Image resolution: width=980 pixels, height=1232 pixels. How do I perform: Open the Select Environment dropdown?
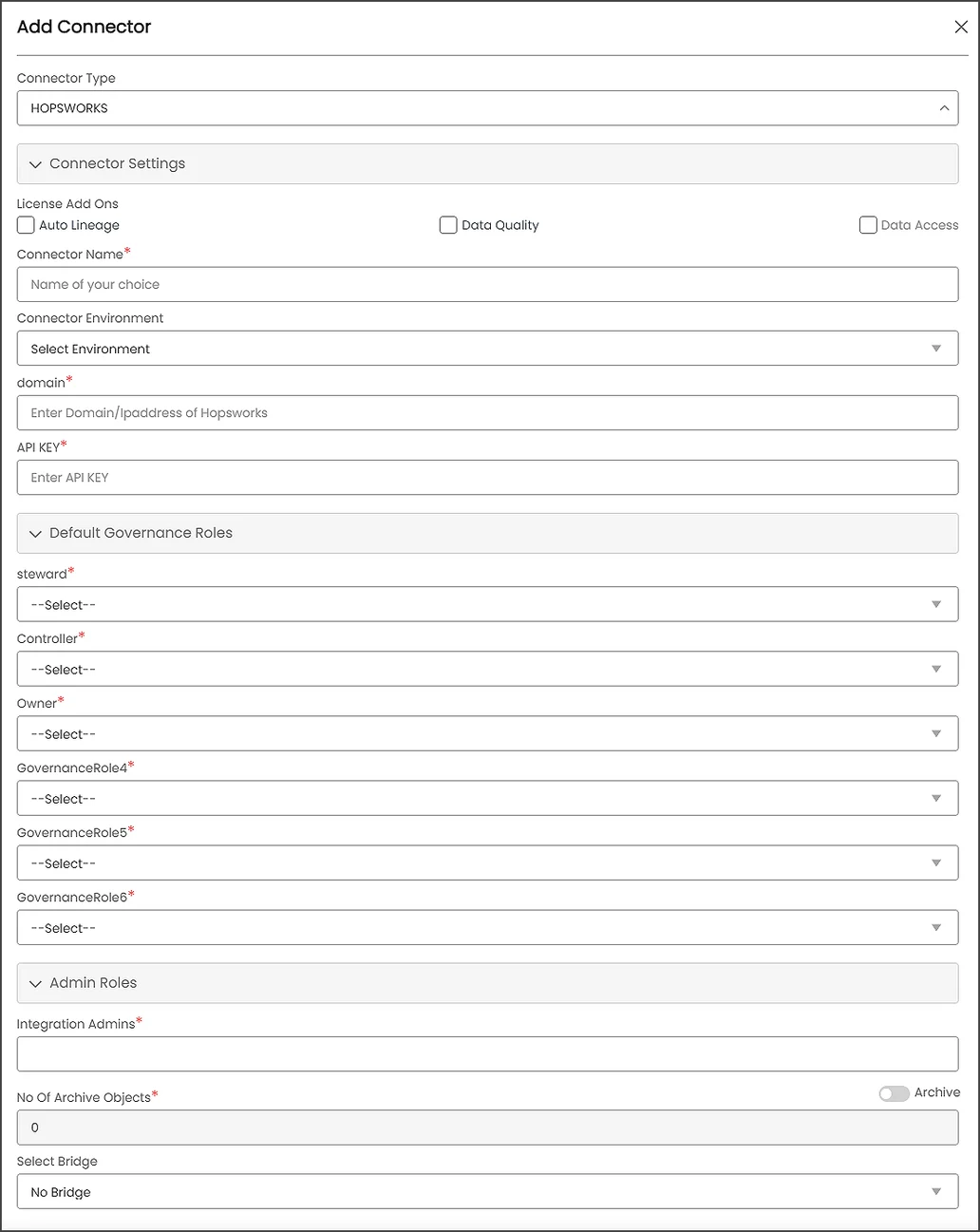tap(487, 349)
